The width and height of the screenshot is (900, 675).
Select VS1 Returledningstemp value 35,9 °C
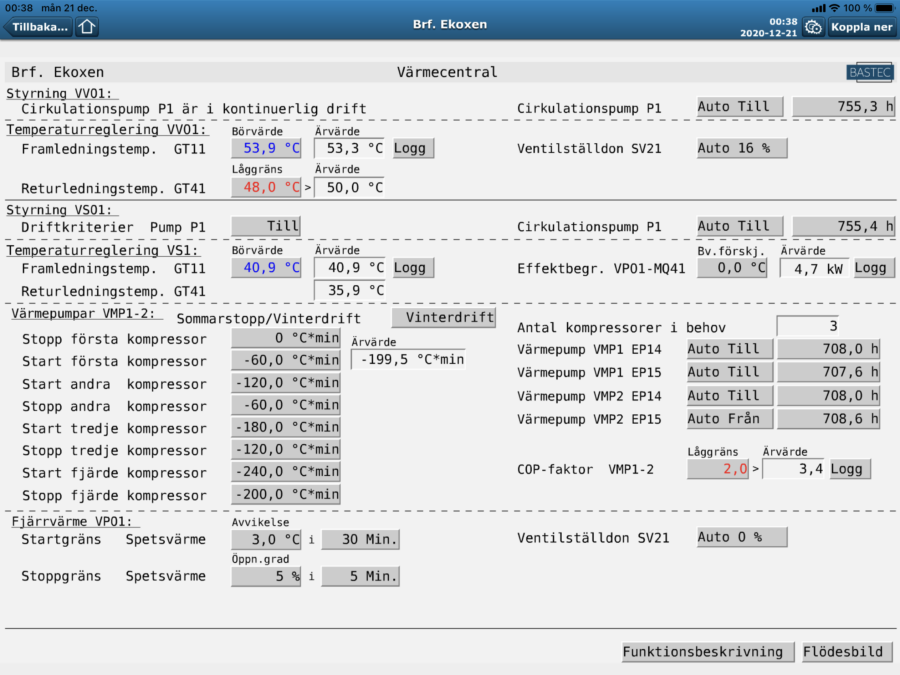point(349,290)
